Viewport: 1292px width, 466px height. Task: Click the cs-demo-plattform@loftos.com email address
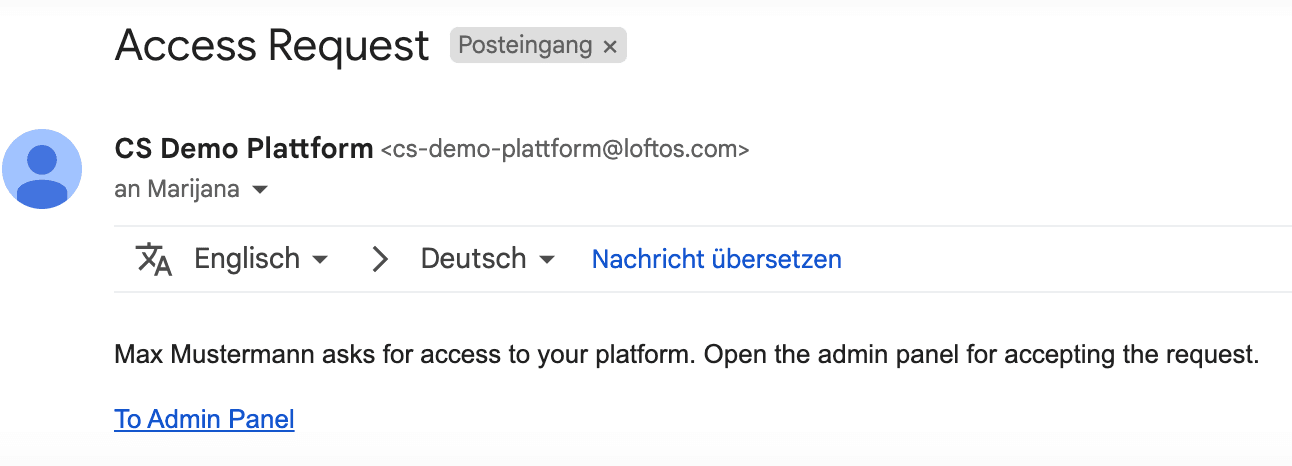click(x=565, y=150)
